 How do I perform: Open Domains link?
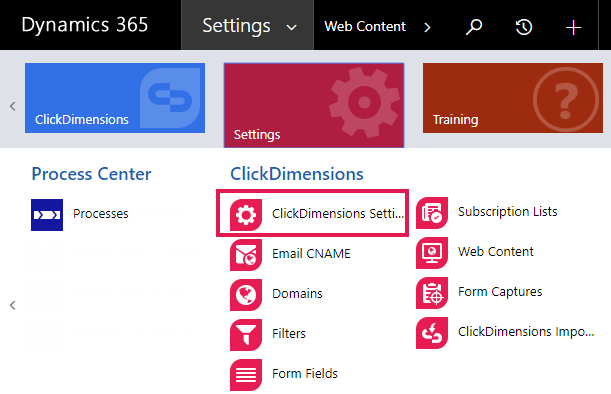[x=297, y=293]
